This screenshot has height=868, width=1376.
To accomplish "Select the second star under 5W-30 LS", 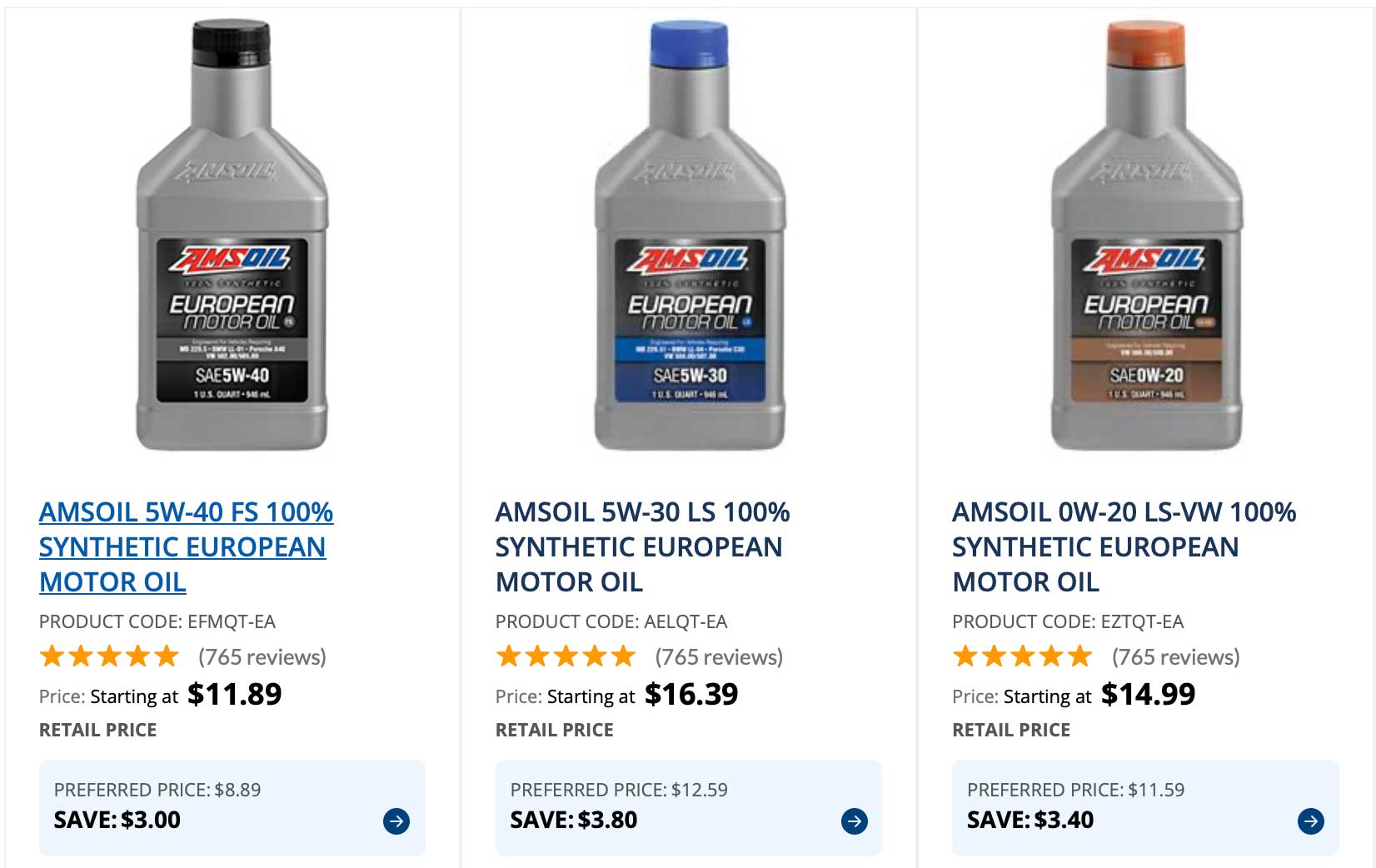I will point(537,656).
